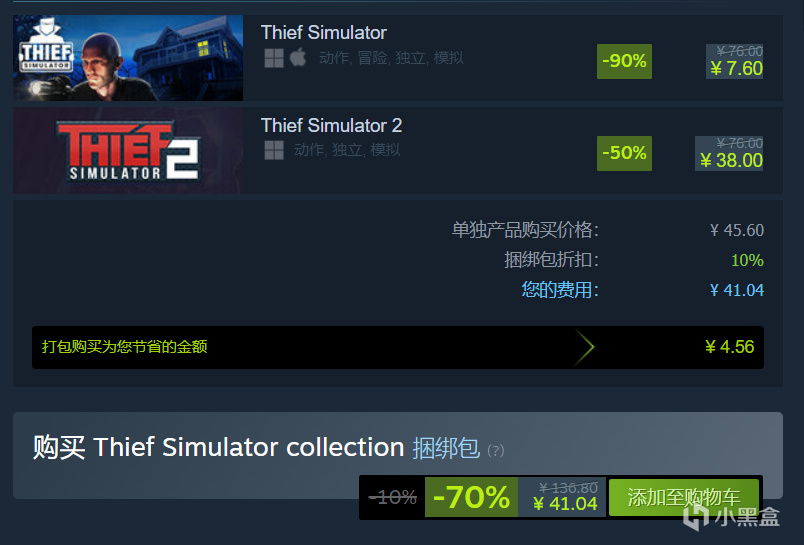Image resolution: width=804 pixels, height=545 pixels.
Task: Click the ¥ 41.04 bundle price box
Action: pos(562,497)
